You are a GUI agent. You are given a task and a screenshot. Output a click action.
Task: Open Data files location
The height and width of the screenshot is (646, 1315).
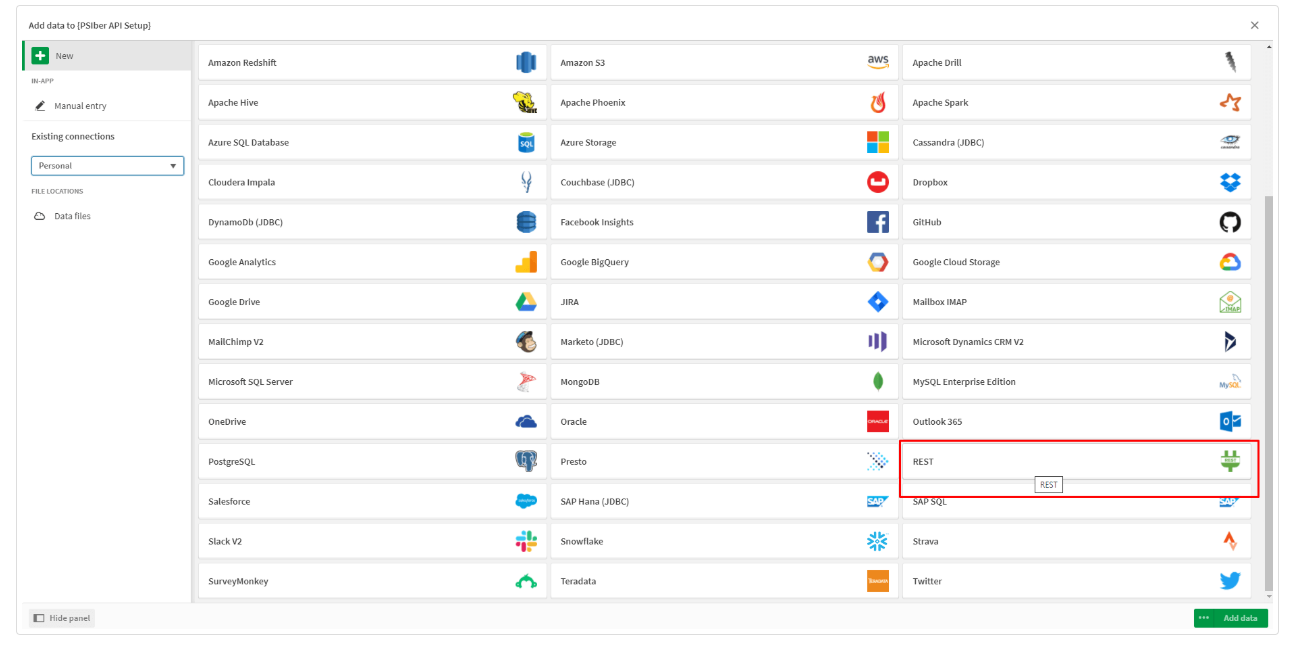point(71,216)
